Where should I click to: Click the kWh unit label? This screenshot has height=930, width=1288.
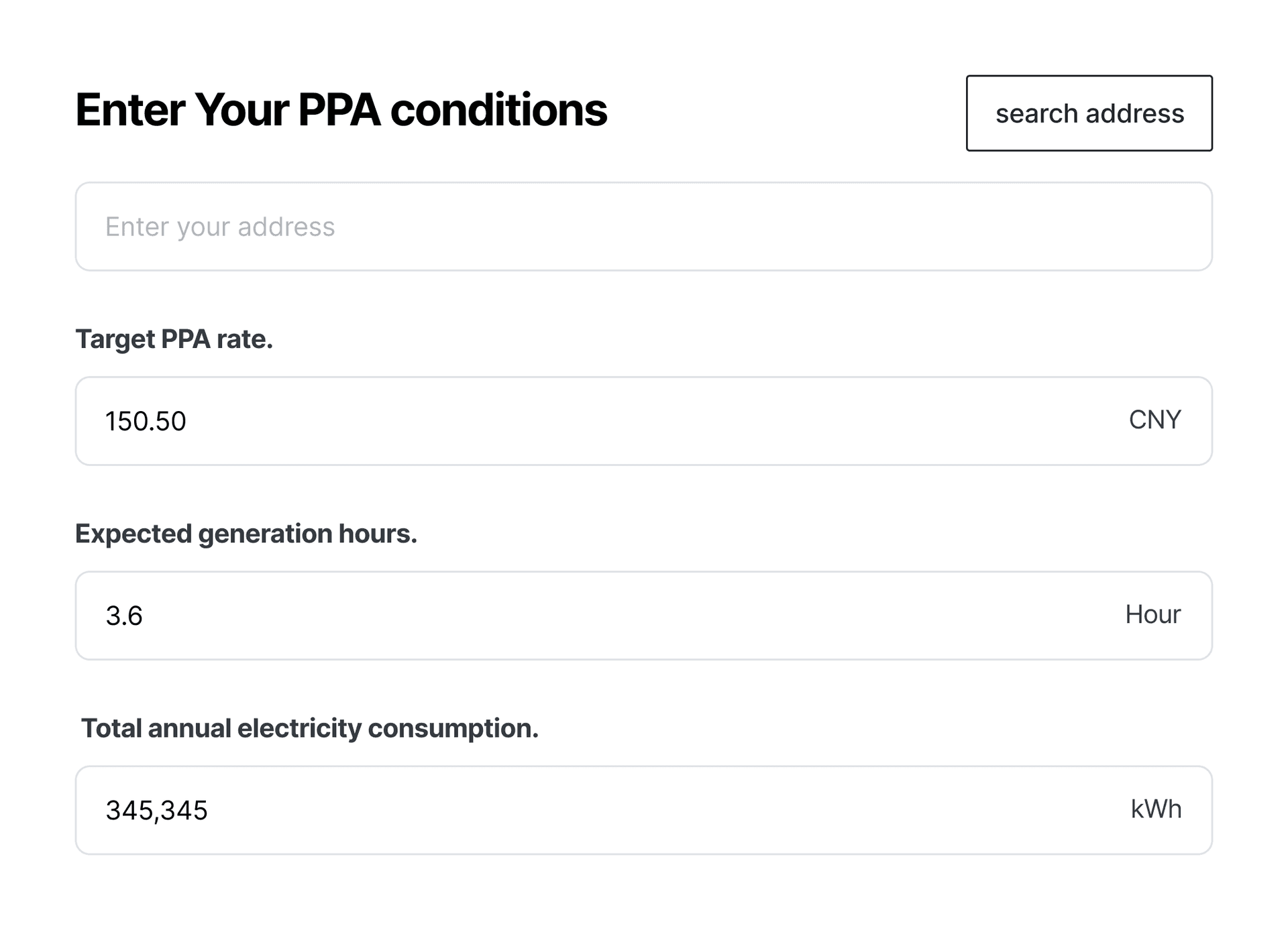[x=1156, y=809]
